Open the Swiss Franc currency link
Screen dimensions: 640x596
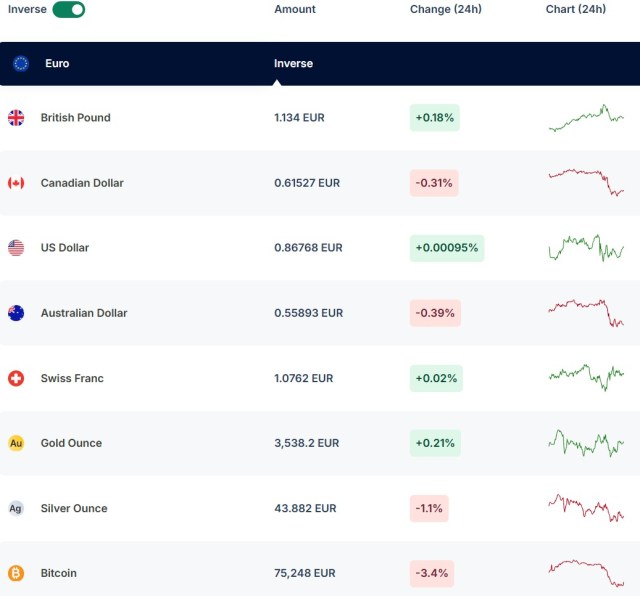click(72, 378)
